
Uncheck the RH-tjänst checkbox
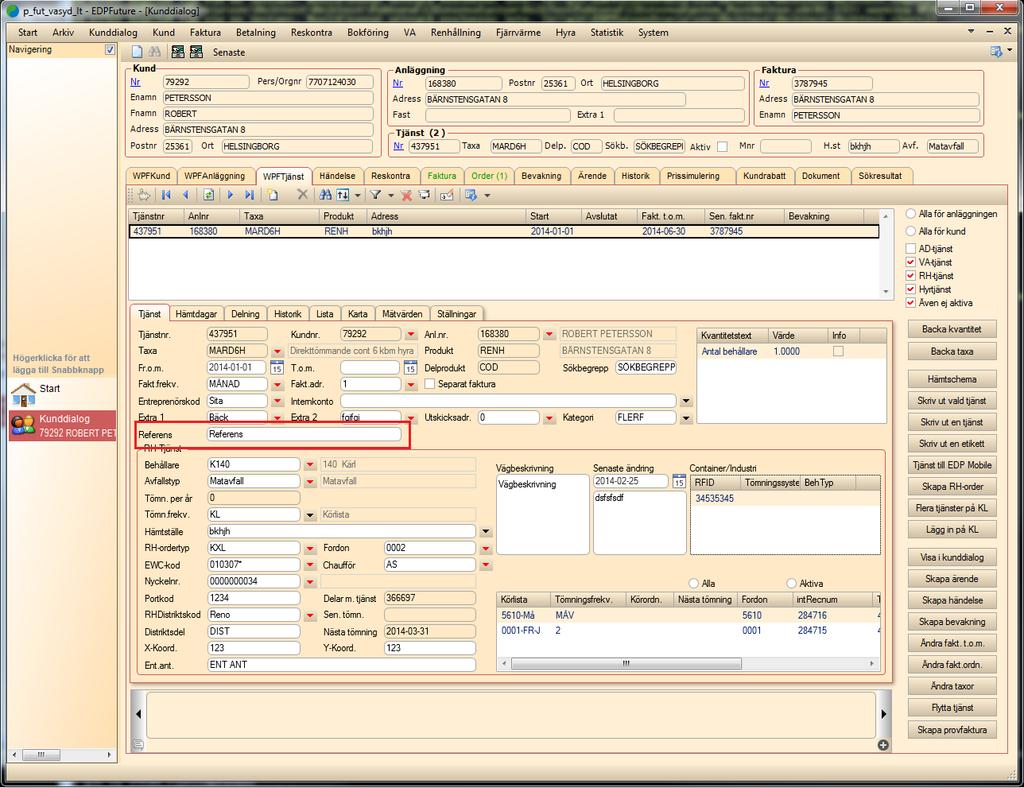pos(910,276)
